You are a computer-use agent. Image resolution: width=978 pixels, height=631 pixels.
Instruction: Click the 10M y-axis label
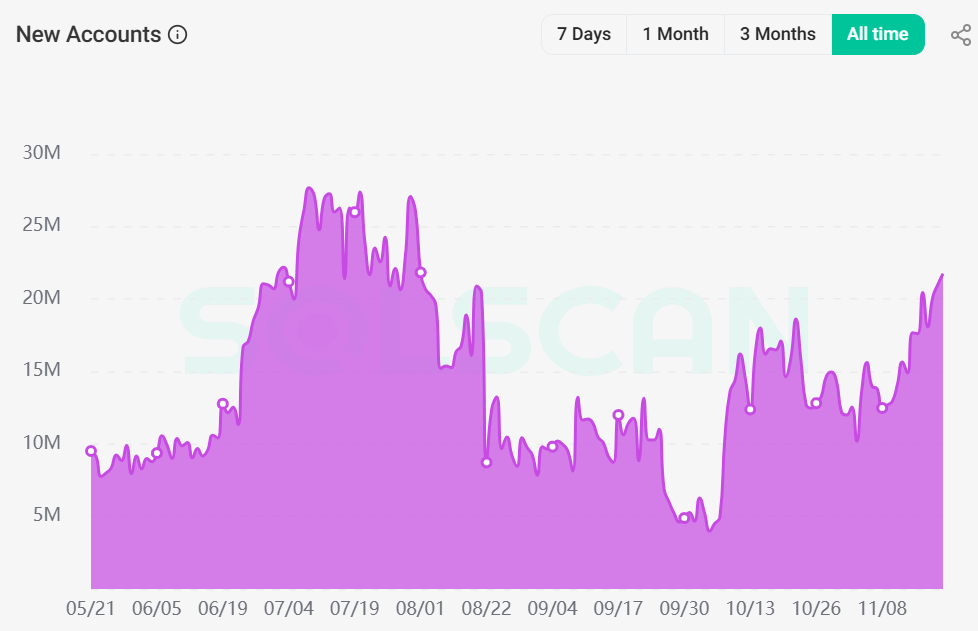coord(42,443)
